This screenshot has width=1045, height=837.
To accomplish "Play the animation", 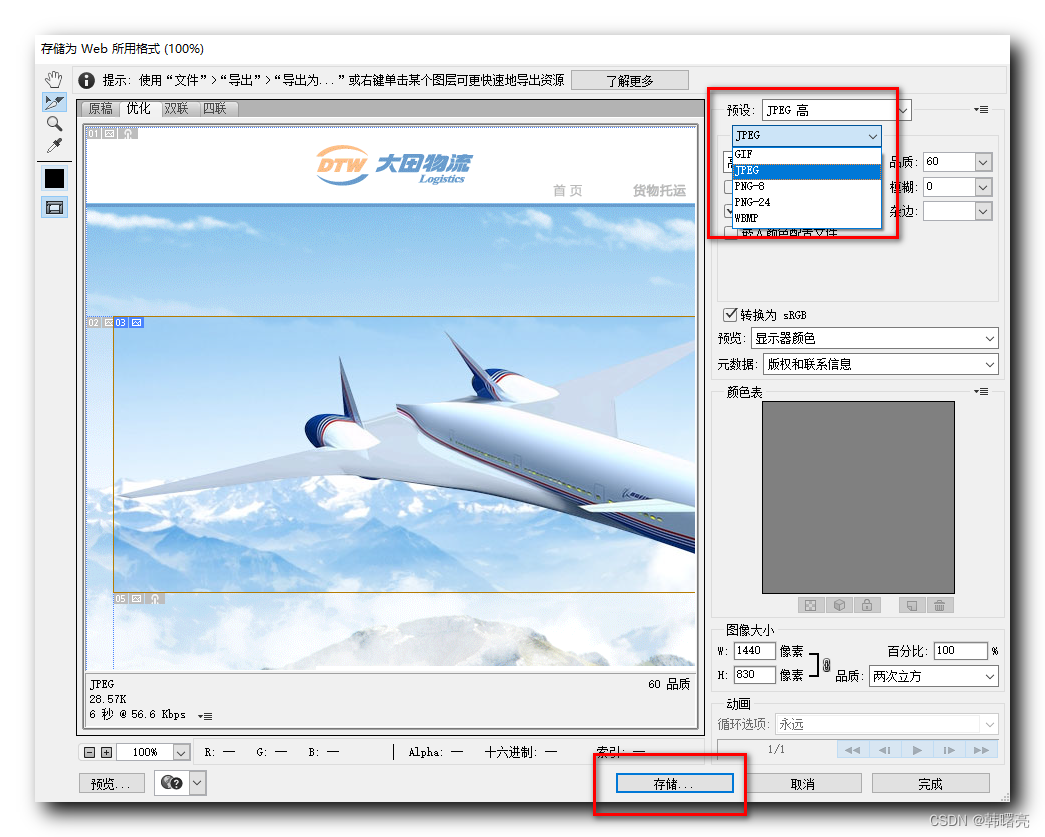I will pyautogui.click(x=917, y=750).
